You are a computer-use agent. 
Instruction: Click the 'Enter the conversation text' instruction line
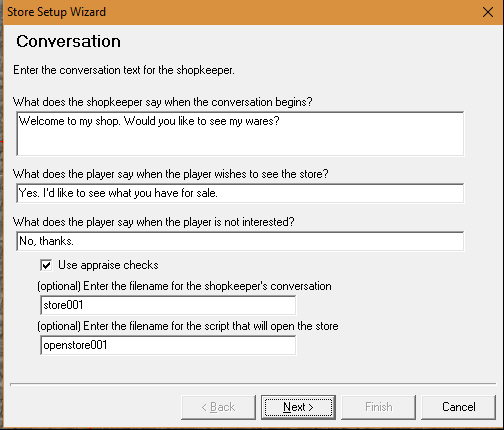[124, 70]
